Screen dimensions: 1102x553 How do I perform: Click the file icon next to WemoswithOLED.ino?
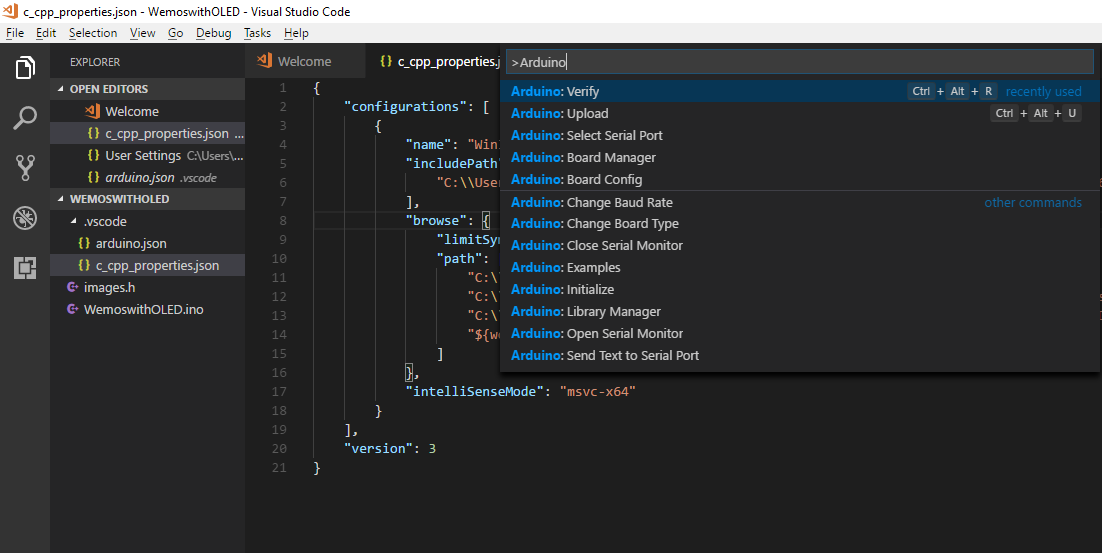coord(72,309)
